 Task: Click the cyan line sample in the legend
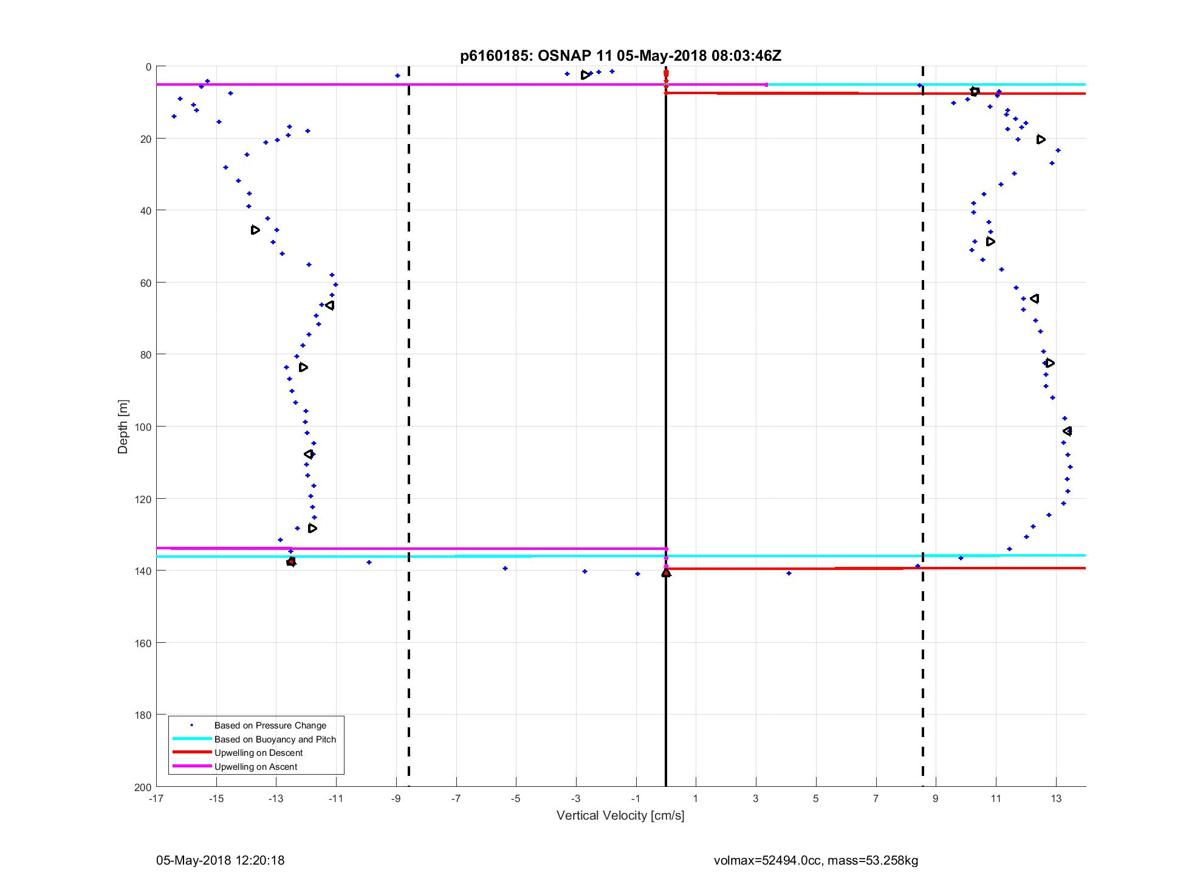[x=191, y=739]
